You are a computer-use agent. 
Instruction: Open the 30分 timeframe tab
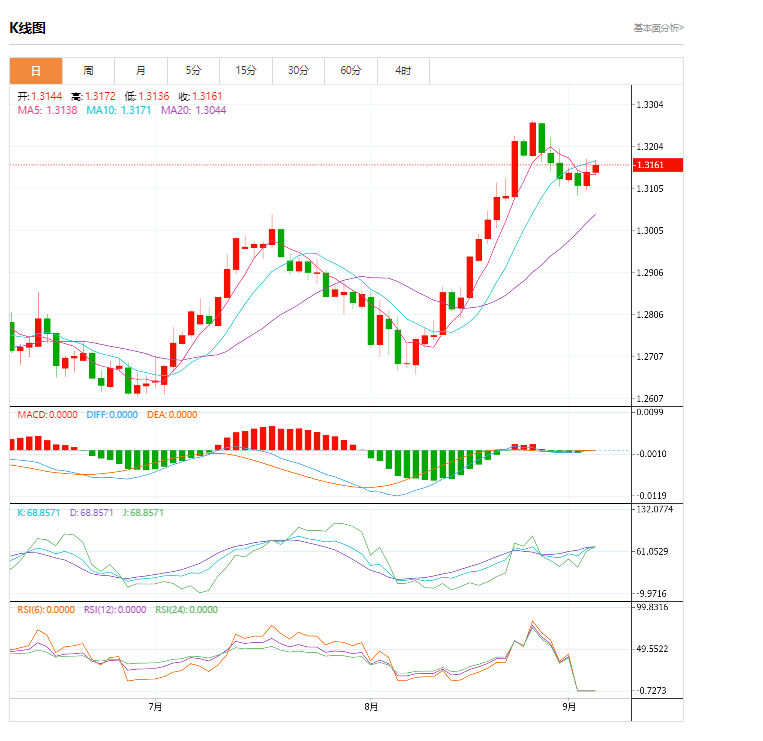(299, 71)
